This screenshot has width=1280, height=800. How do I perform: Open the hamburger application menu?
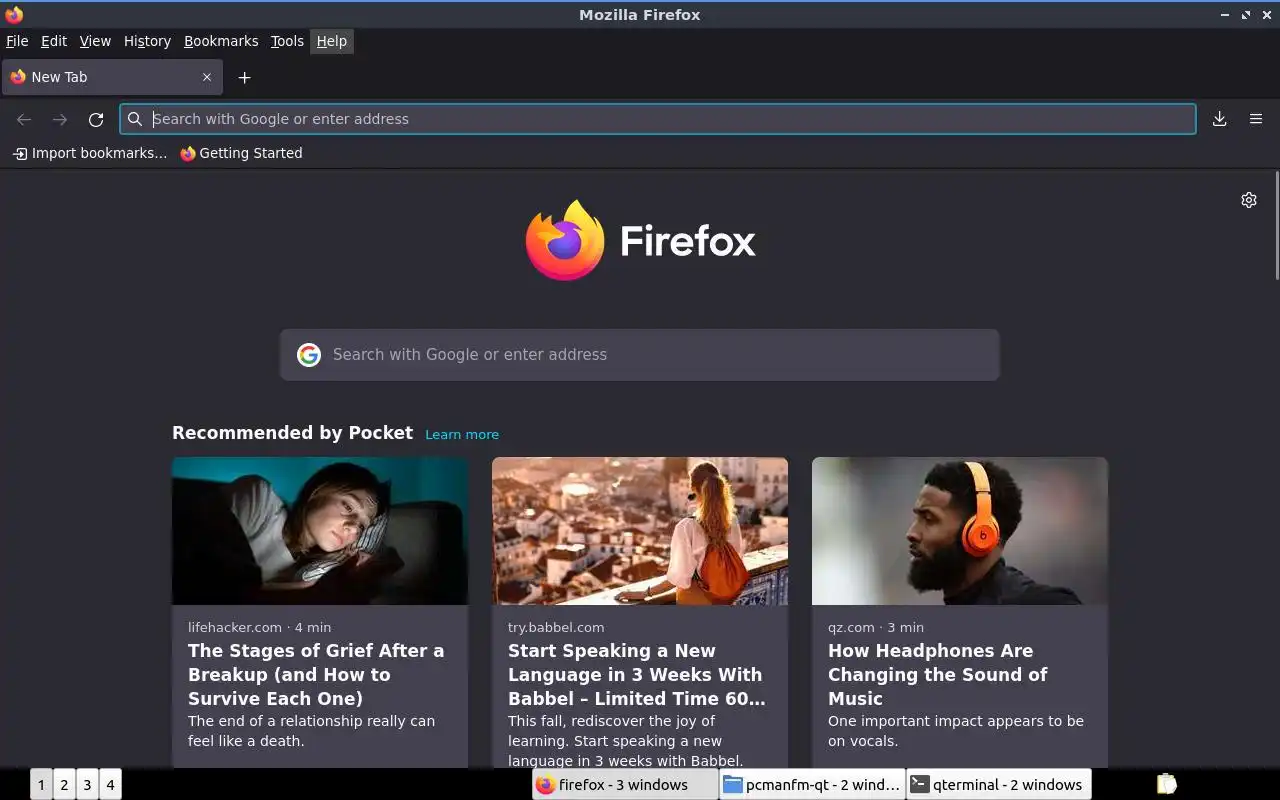point(1256,119)
